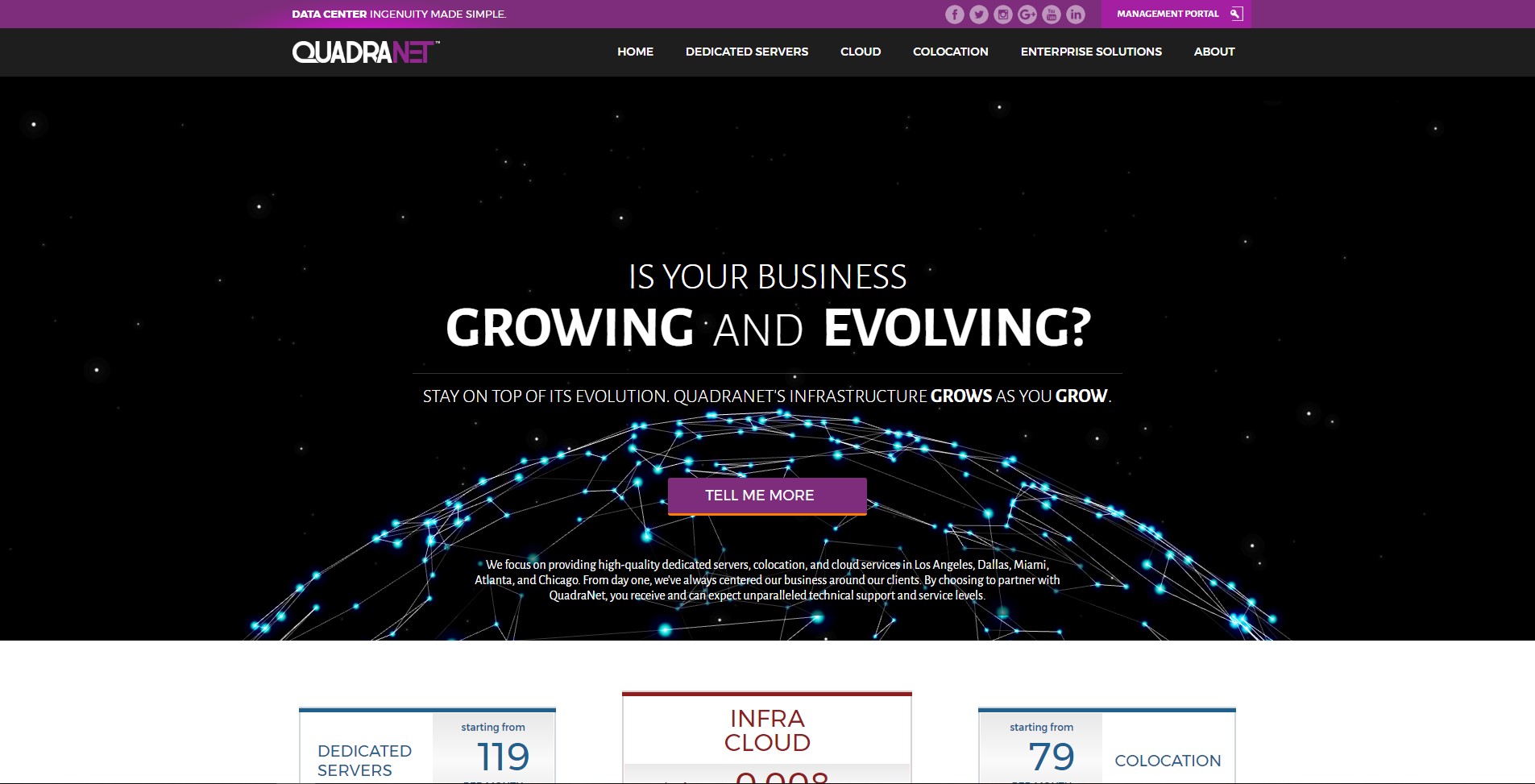Go to the Home menu item
This screenshot has height=784, width=1535.
636,52
